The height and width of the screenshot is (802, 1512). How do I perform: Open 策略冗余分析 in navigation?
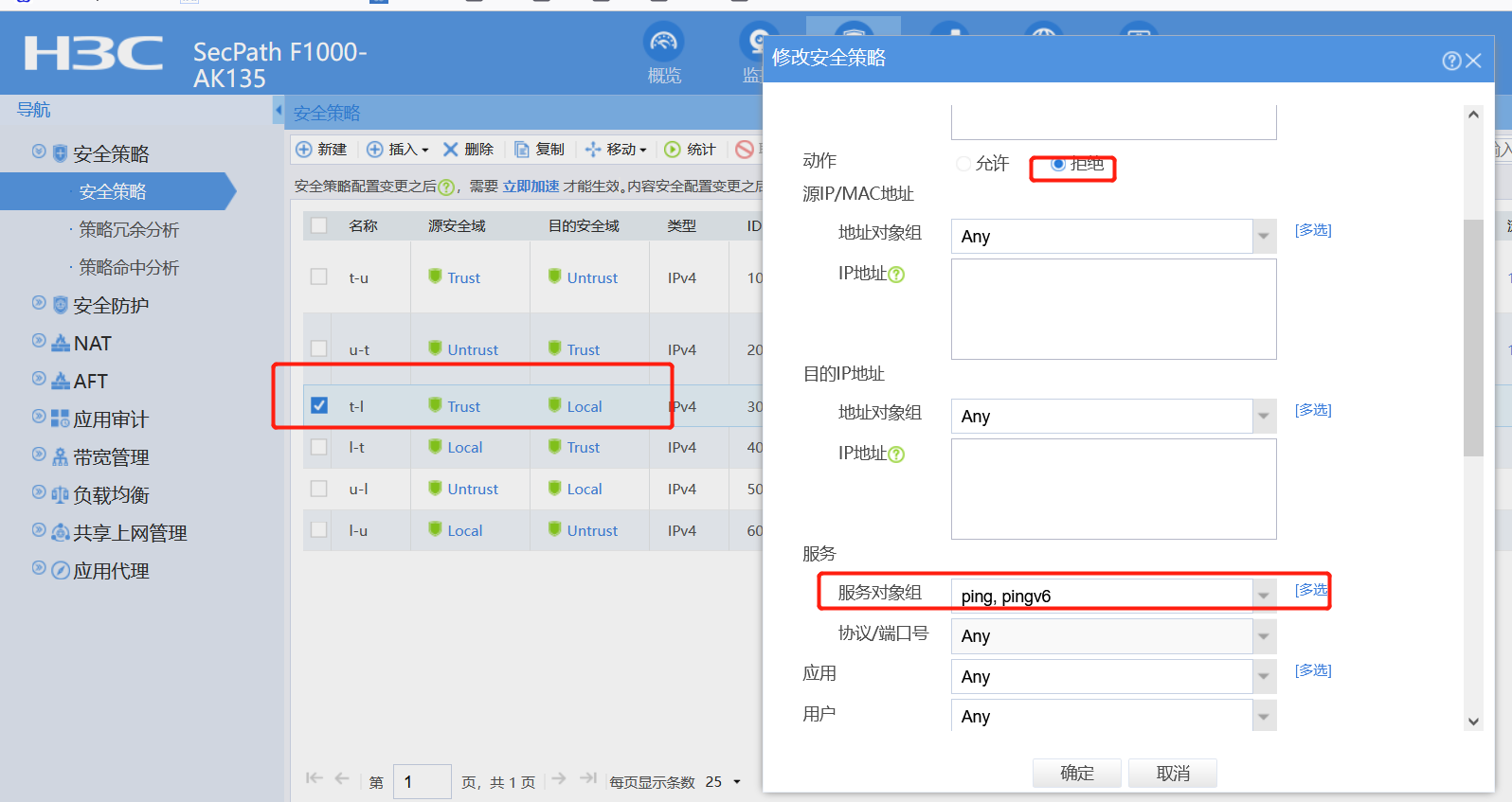[x=129, y=230]
